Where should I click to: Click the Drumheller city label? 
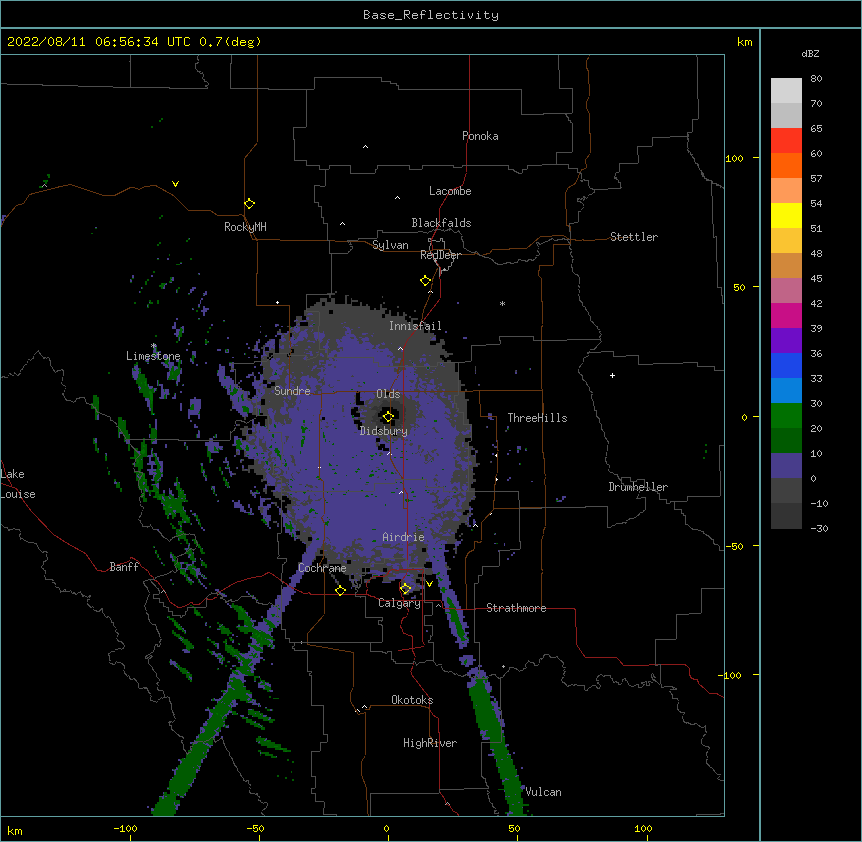[x=638, y=487]
